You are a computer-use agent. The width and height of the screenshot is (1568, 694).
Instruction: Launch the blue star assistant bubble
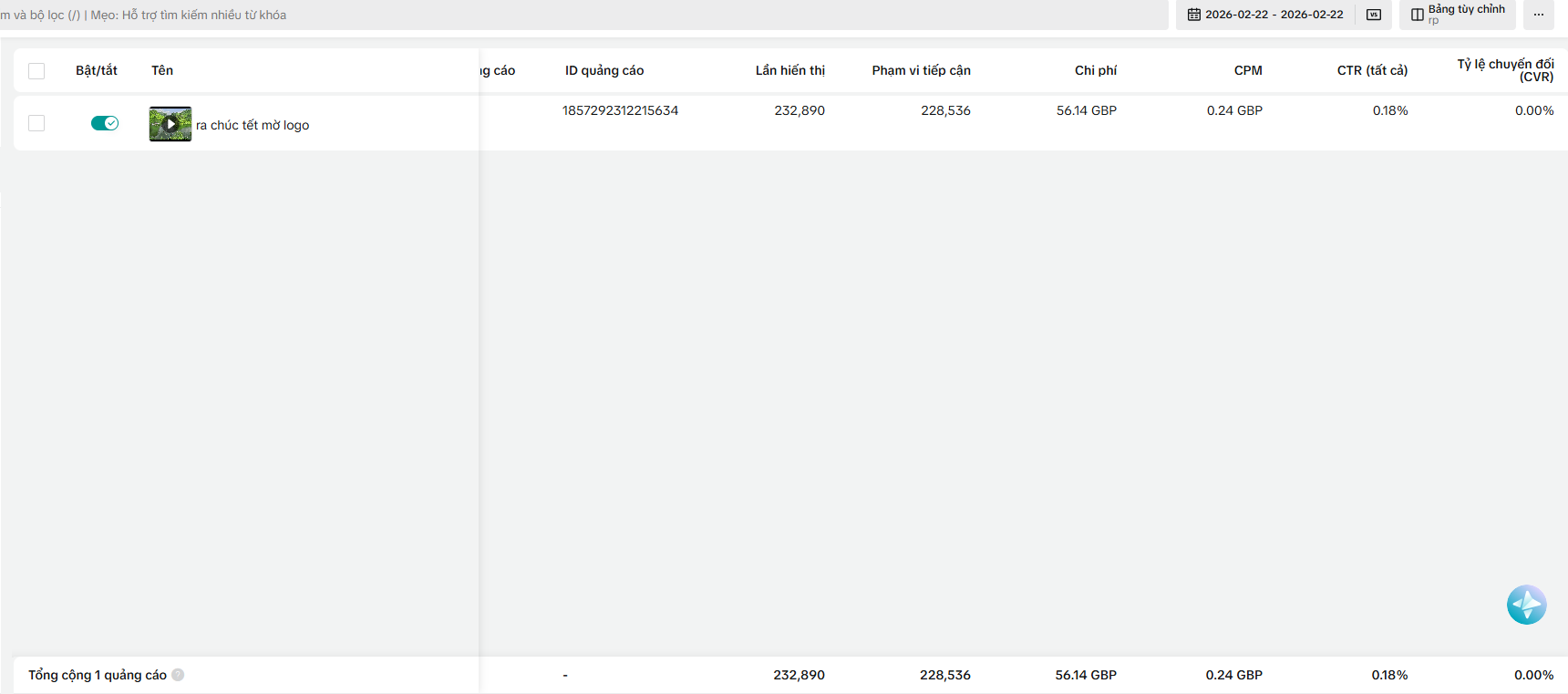1527,605
